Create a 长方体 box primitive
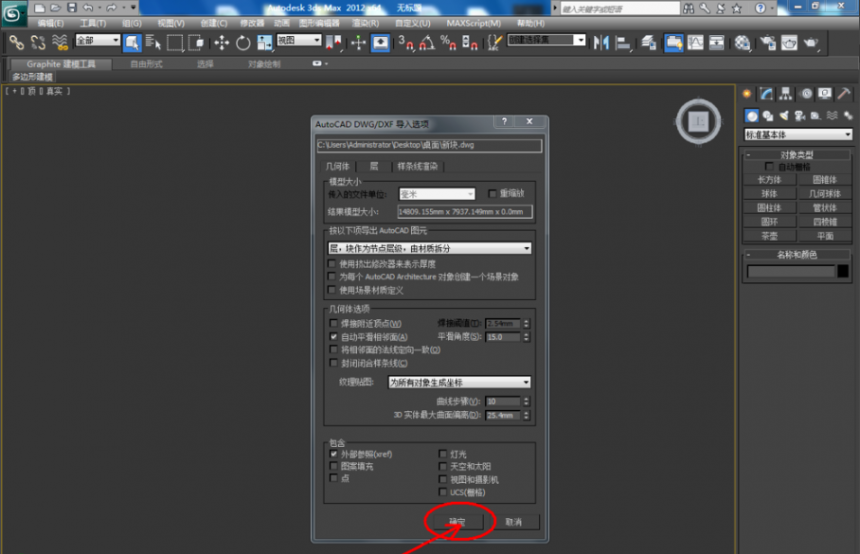Screen dimensions: 860x554 coord(770,180)
